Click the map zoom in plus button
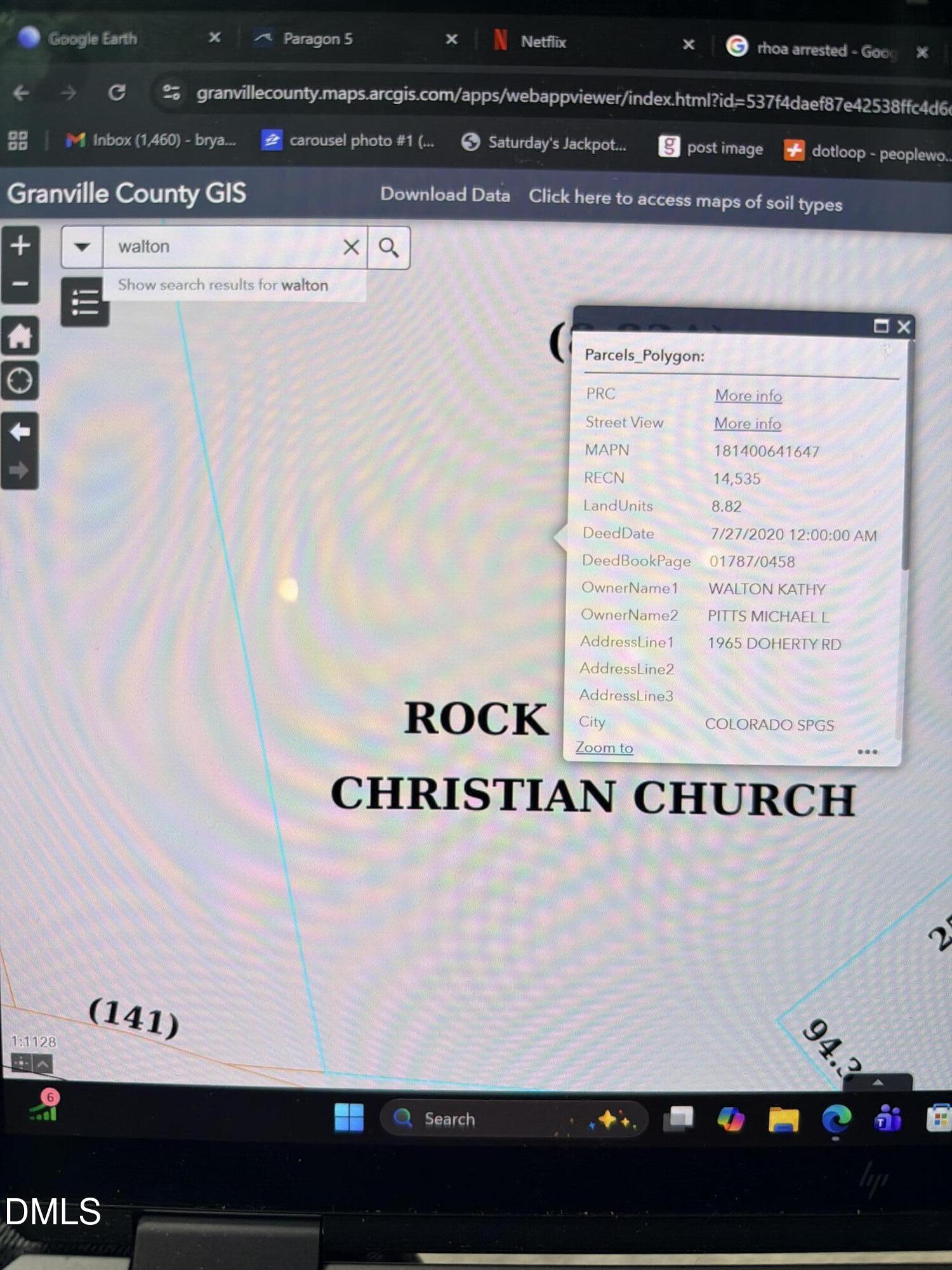This screenshot has width=952, height=1270. tap(20, 245)
